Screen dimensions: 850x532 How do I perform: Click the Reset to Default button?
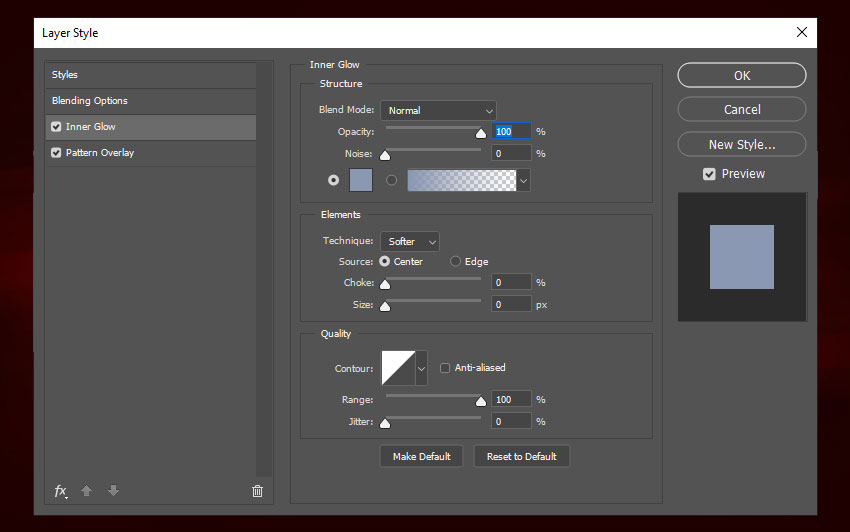521,456
